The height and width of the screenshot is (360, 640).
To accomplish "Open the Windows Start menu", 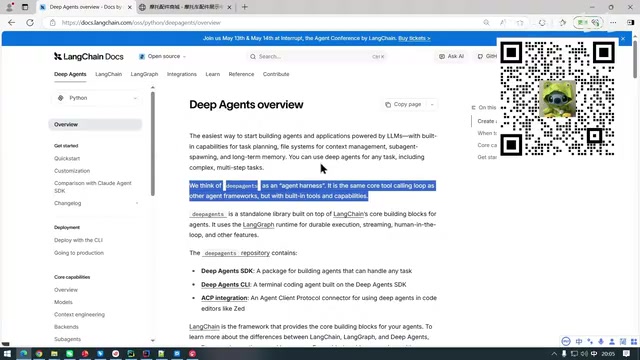I will (7, 353).
